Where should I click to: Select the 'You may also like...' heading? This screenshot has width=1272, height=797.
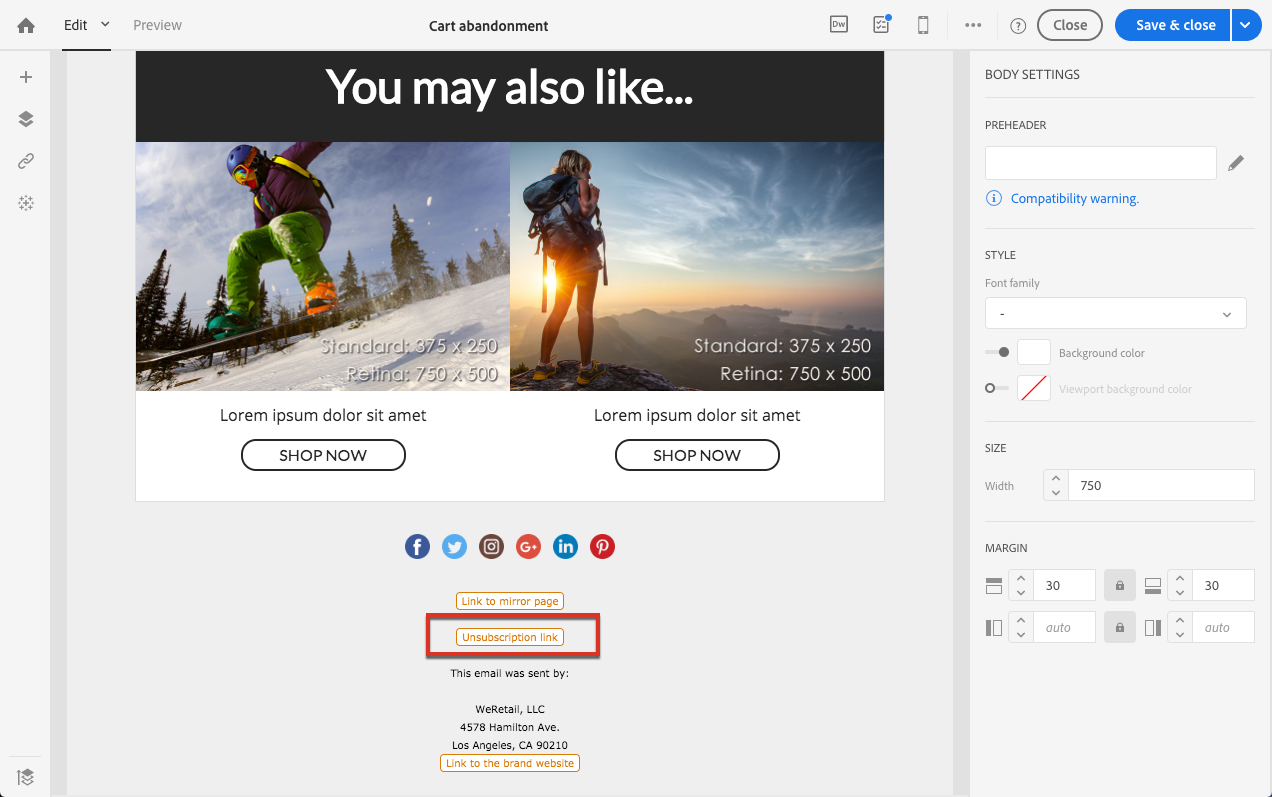(509, 87)
